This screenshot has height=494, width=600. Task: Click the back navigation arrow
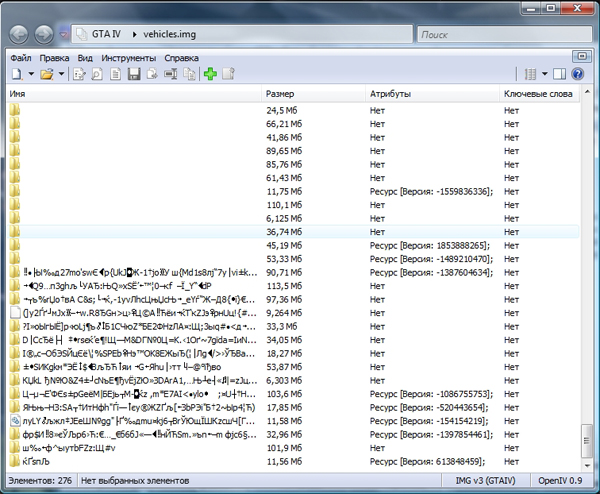click(18, 34)
